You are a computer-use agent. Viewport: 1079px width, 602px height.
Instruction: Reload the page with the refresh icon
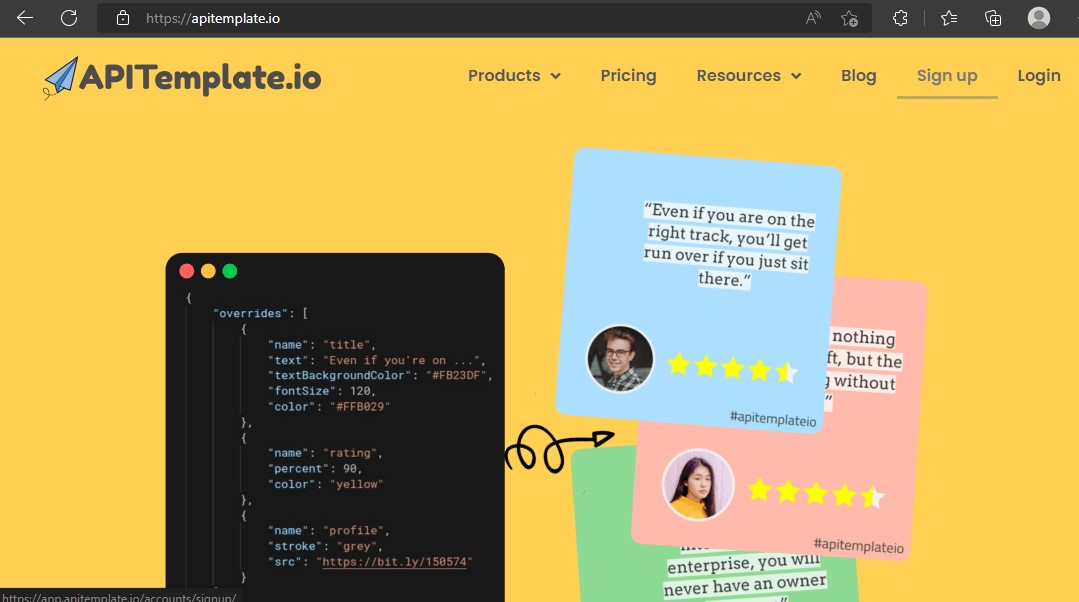pyautogui.click(x=69, y=18)
